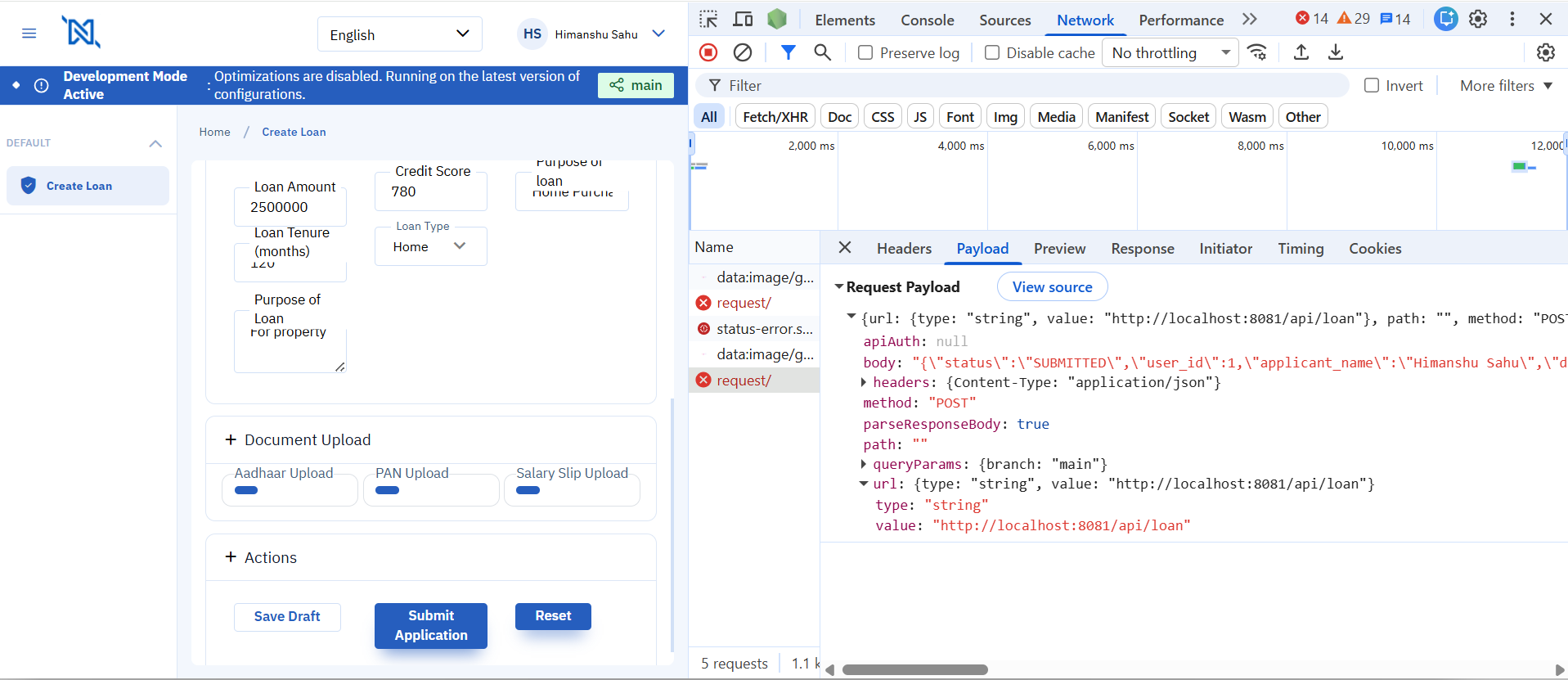Show more DevTools tabs chevron

(x=1249, y=20)
